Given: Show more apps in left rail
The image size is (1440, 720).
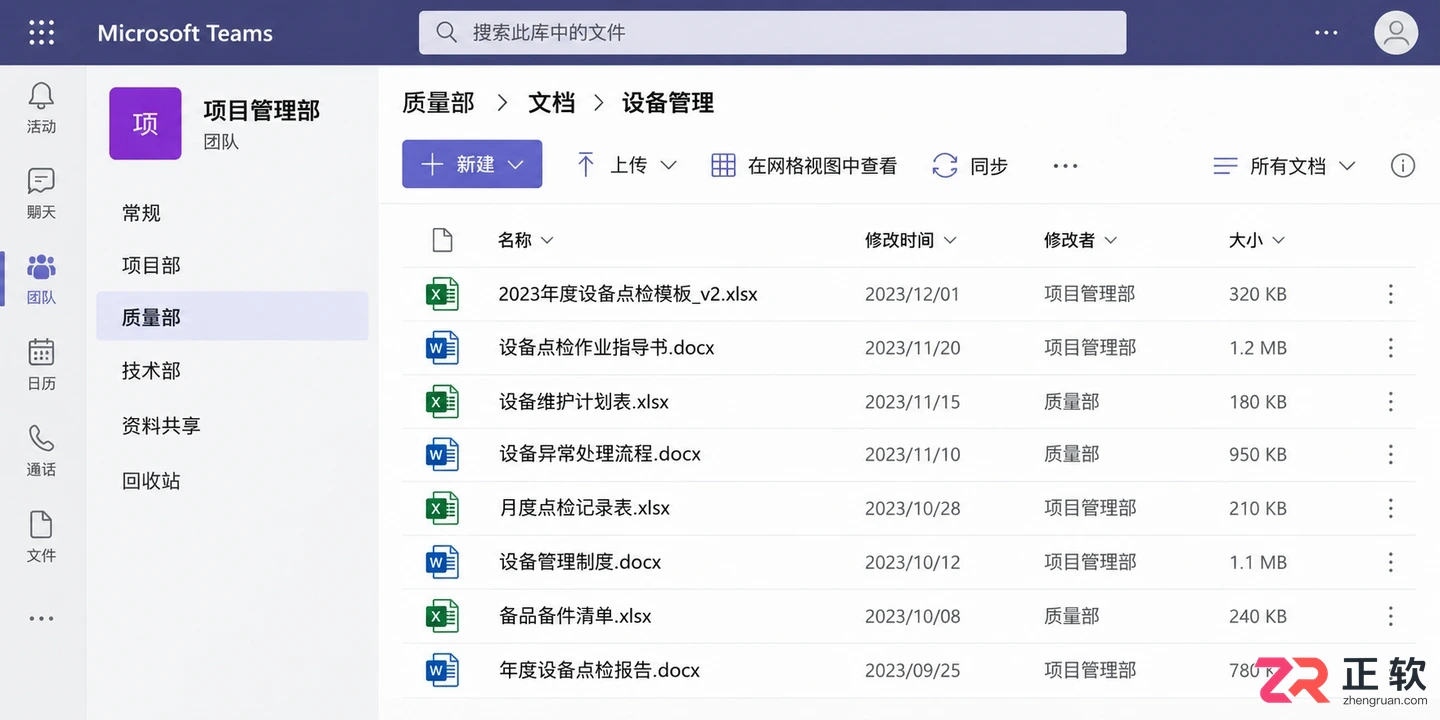Looking at the screenshot, I should 41,618.
